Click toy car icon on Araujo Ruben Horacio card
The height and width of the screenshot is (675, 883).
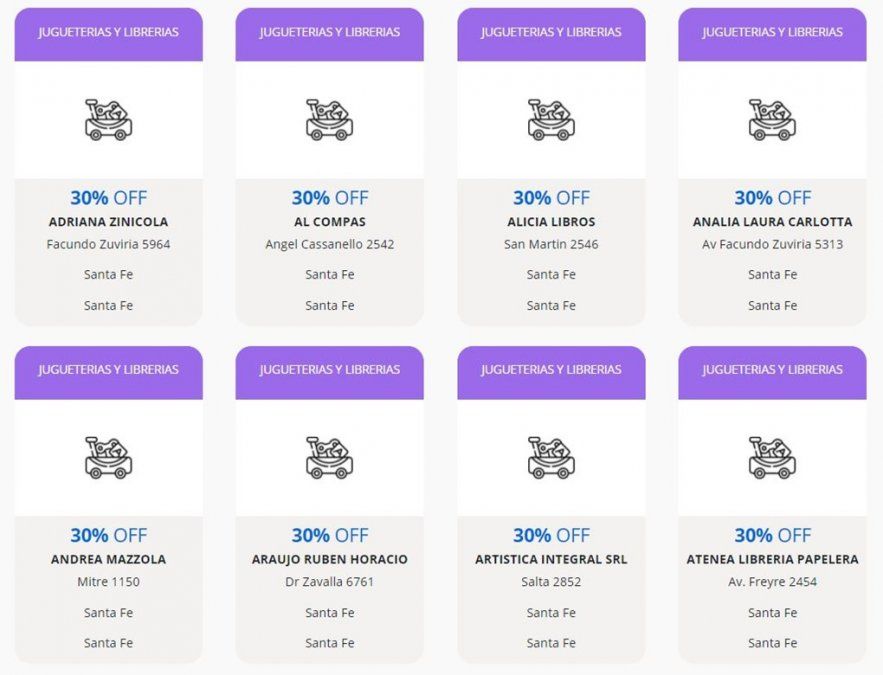(x=329, y=458)
